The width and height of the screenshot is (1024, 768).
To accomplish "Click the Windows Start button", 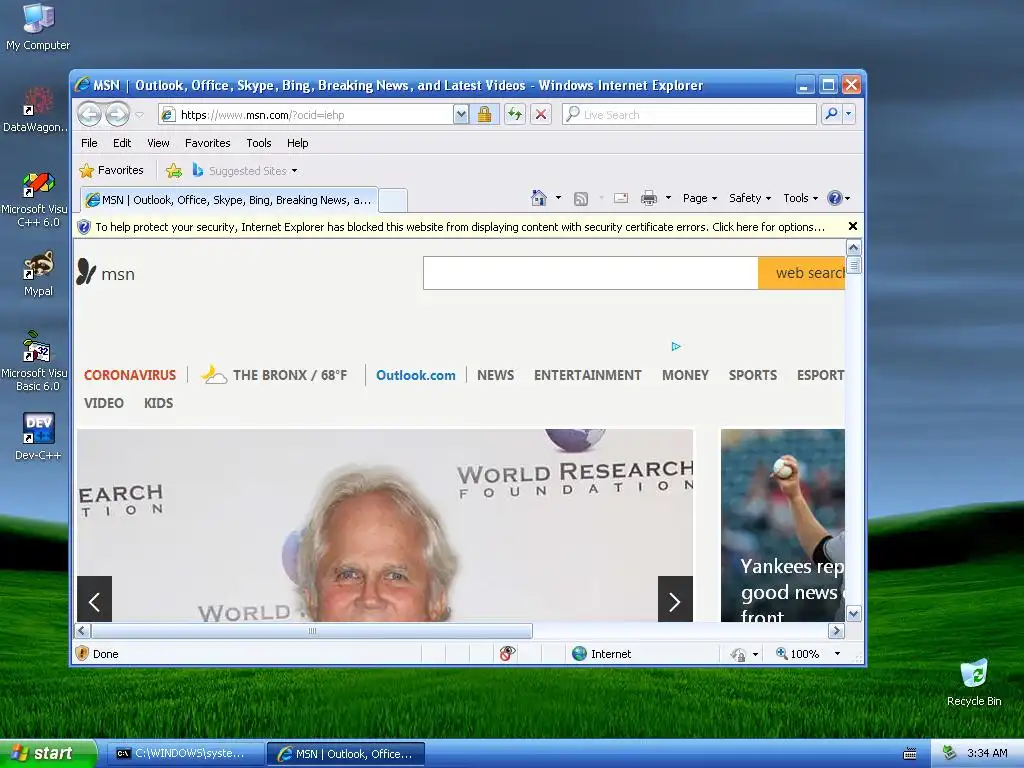I will tap(48, 754).
